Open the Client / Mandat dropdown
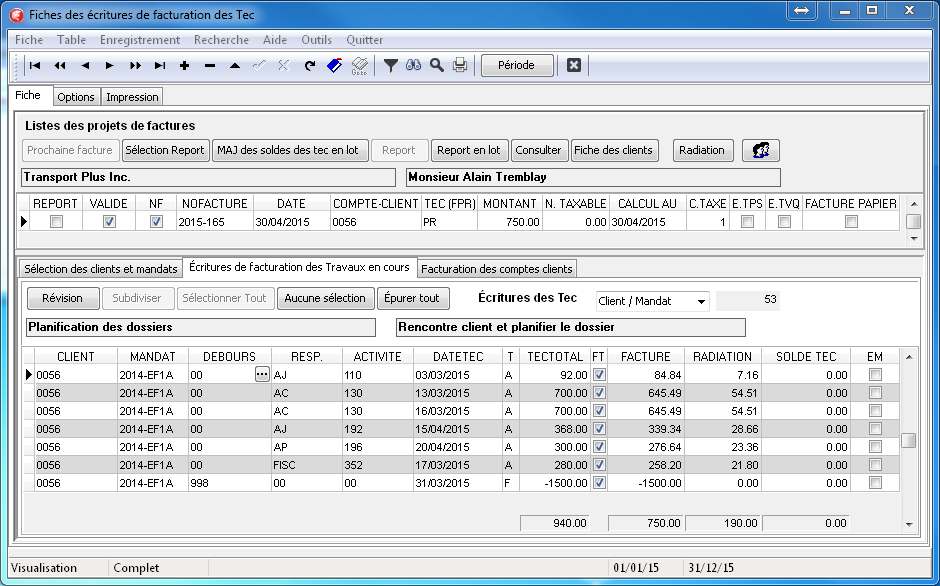Viewport: 940px width, 586px height. (701, 301)
